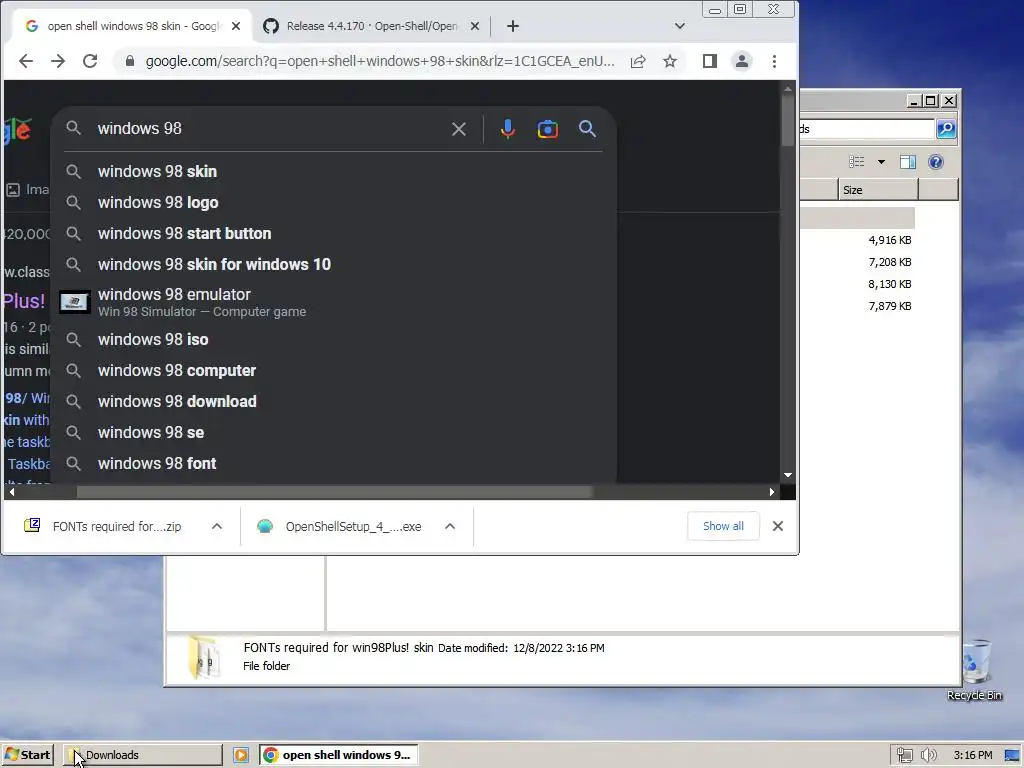
Task: Open the Chrome profile avatar
Action: (742, 61)
